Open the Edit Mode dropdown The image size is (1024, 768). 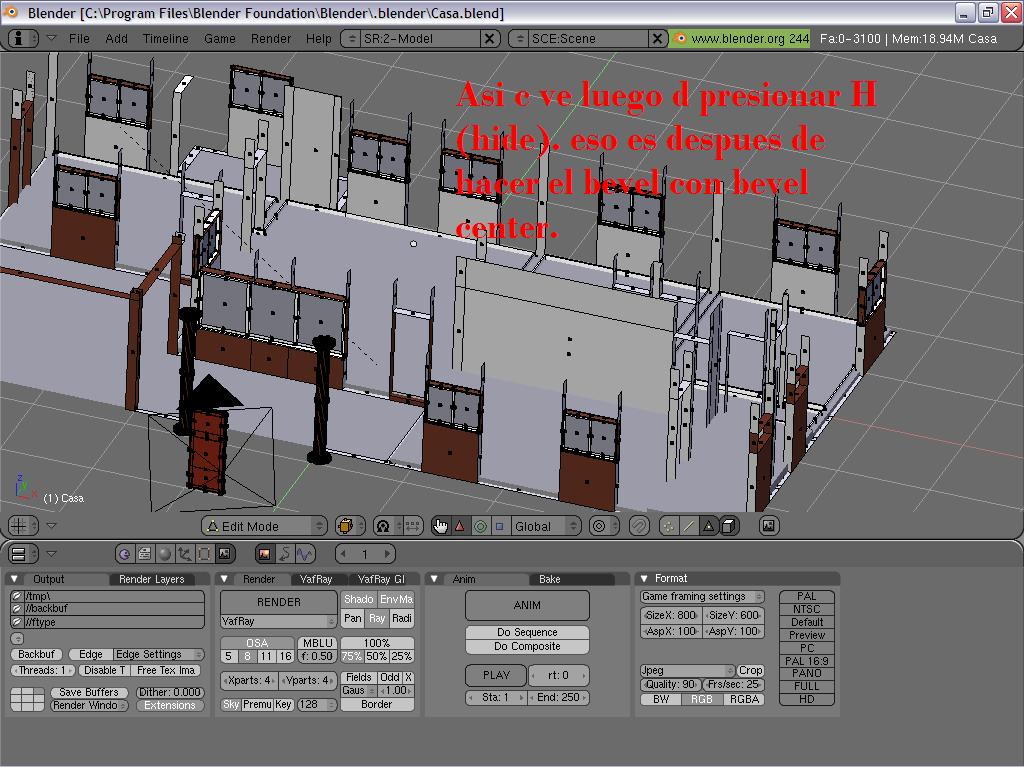click(x=265, y=526)
